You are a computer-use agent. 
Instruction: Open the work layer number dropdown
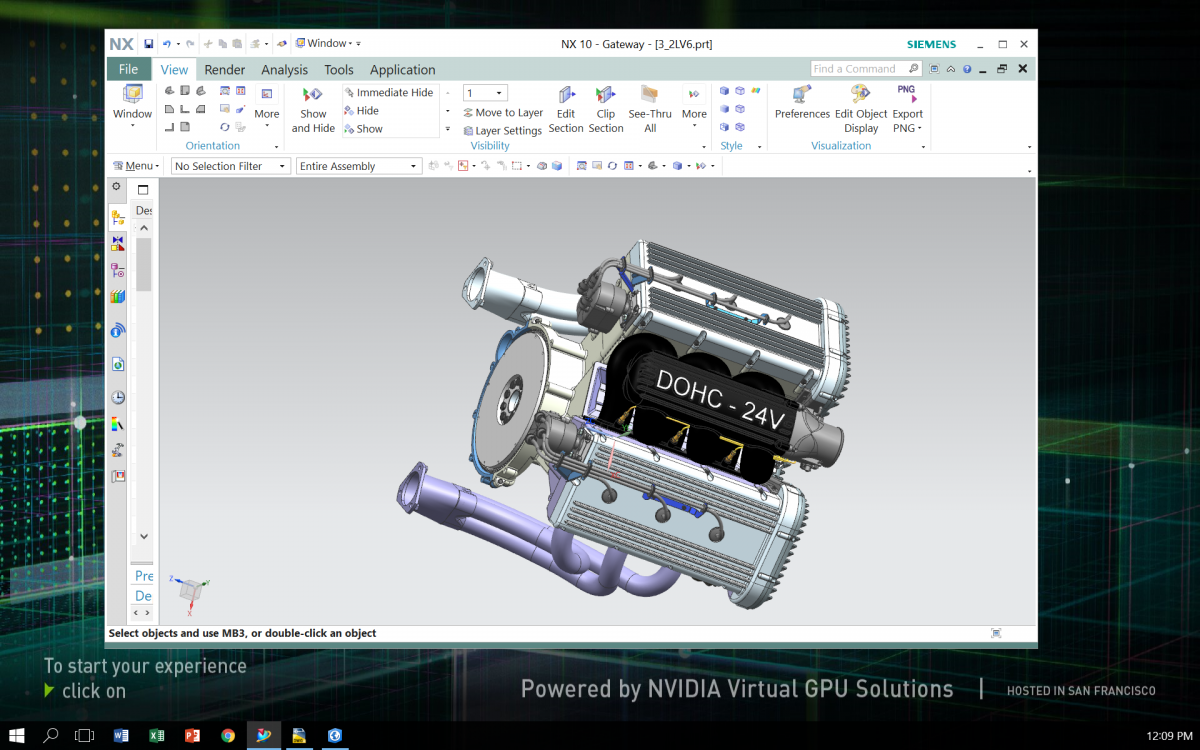coord(486,93)
